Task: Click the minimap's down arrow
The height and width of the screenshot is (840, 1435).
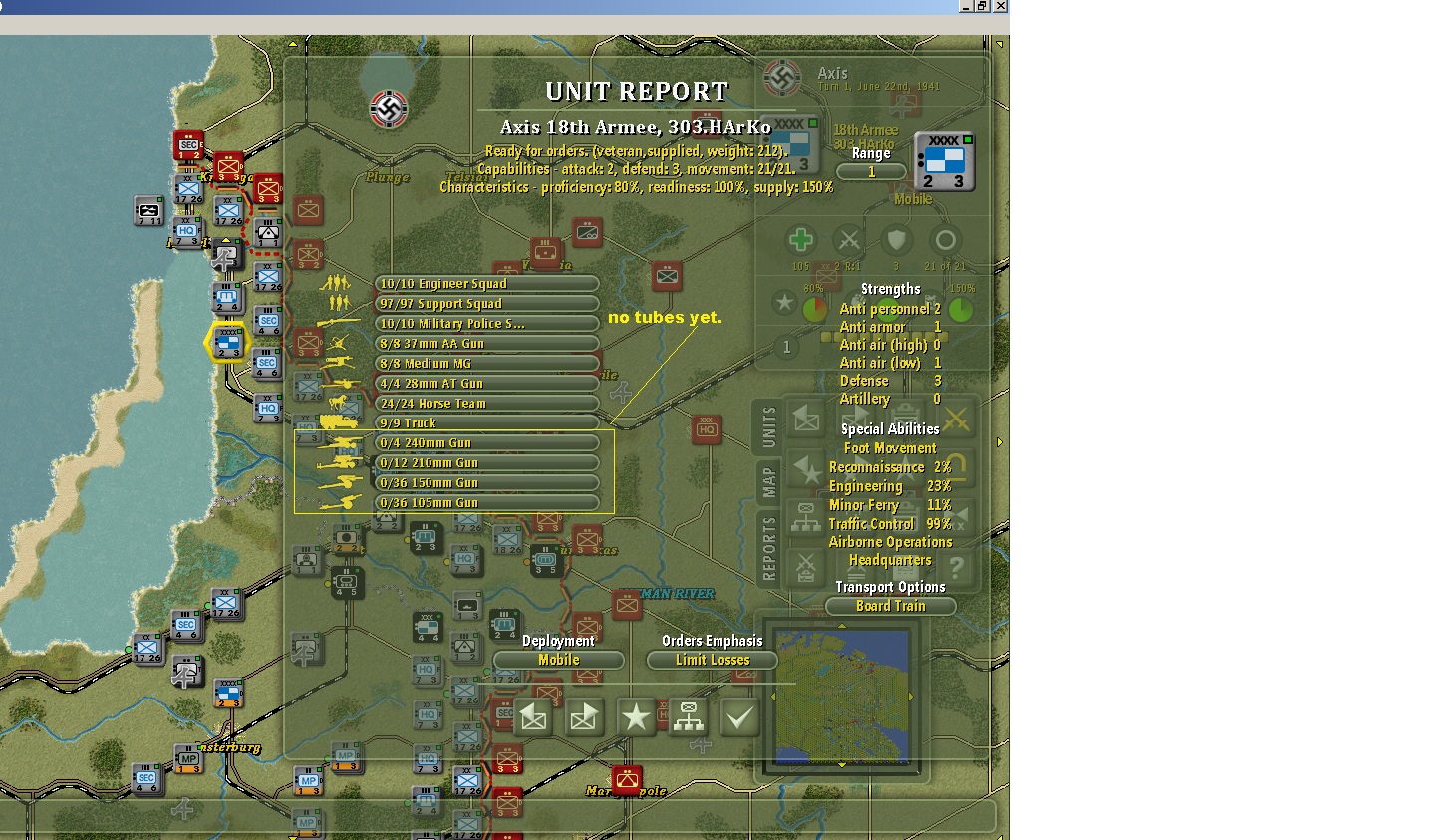Action: (x=842, y=765)
